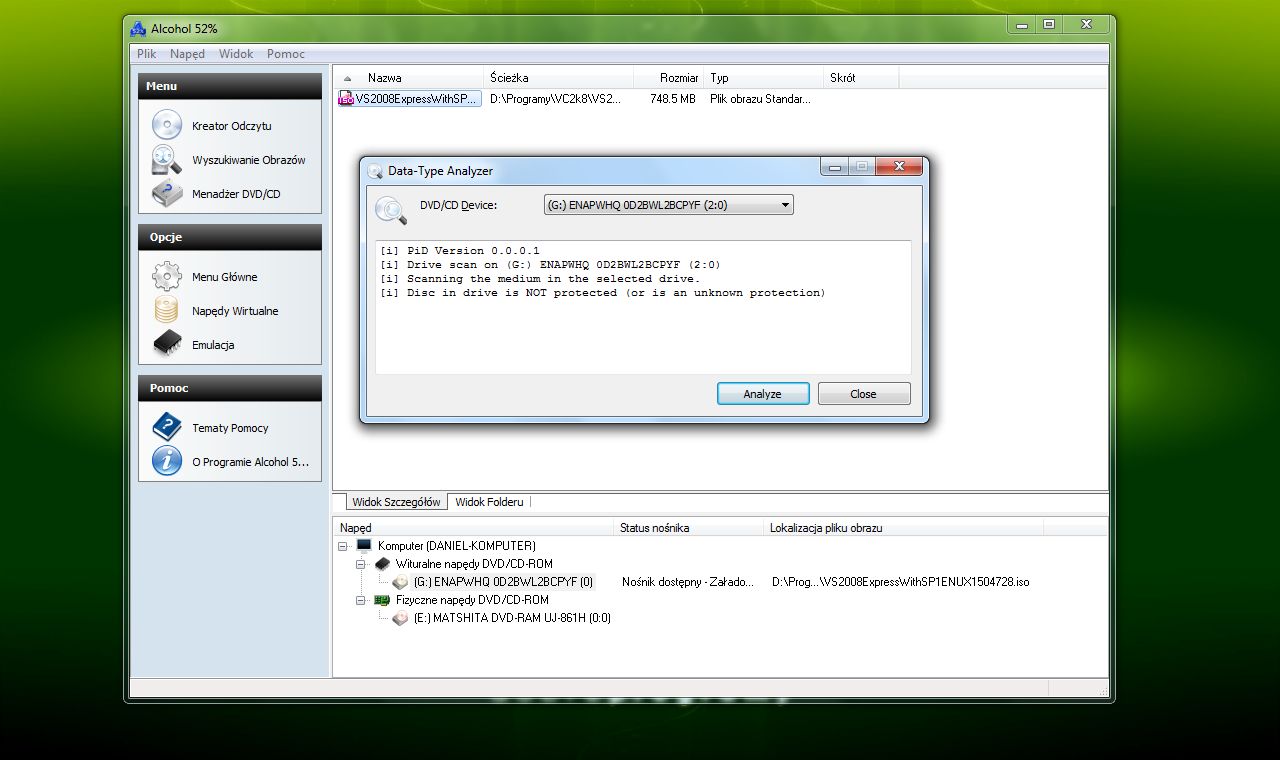Switch to Widok Folderu tab

pyautogui.click(x=489, y=502)
